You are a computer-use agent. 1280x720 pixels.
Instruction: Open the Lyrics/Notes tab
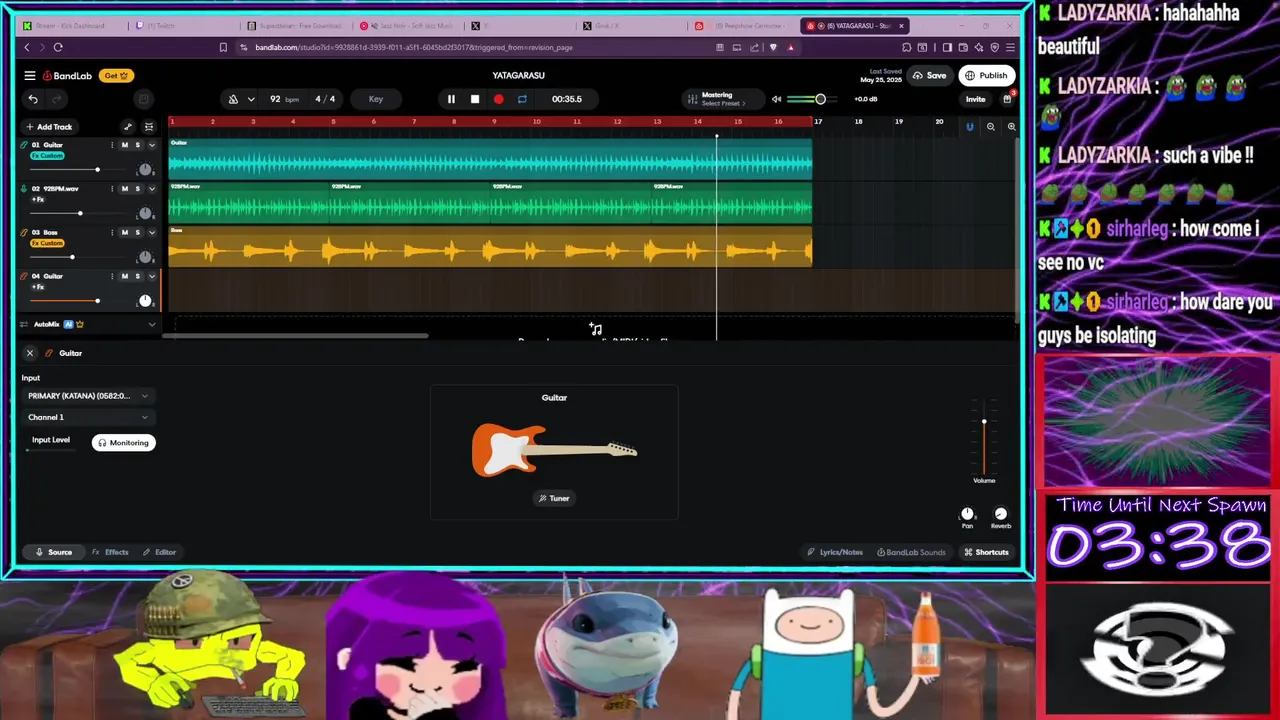(x=836, y=552)
